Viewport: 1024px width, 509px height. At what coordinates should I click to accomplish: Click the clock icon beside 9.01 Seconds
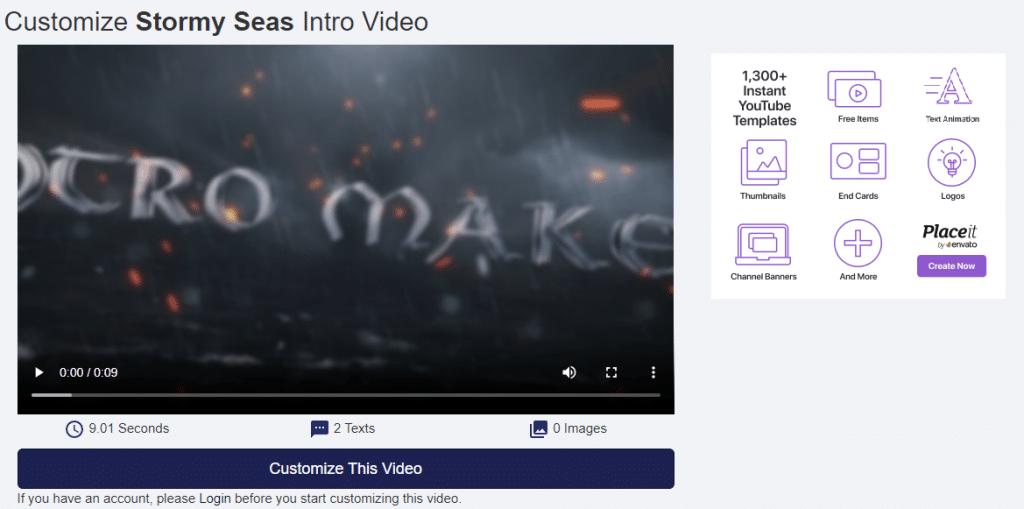pyautogui.click(x=74, y=429)
